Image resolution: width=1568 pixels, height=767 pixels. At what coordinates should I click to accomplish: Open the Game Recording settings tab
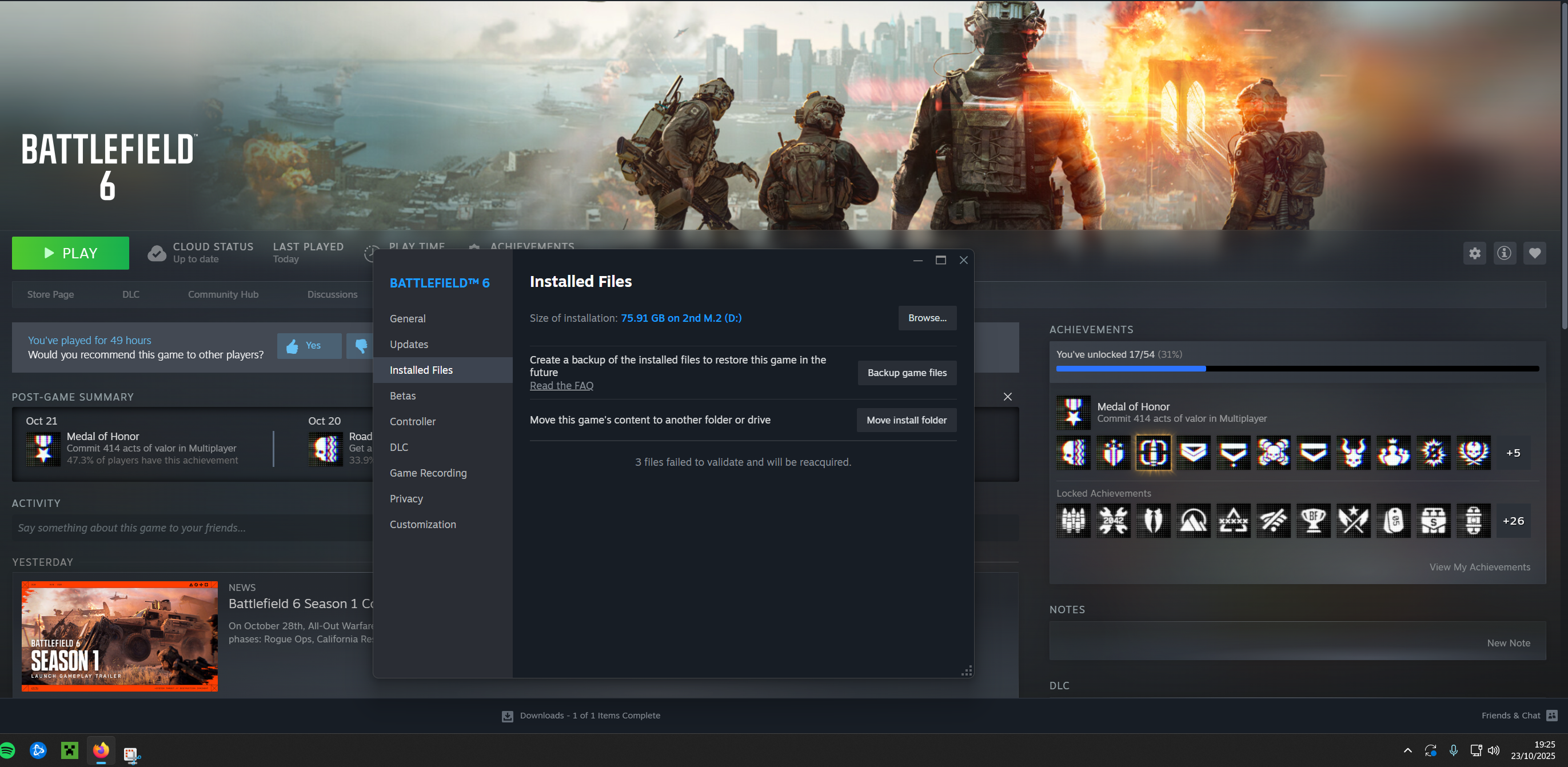click(428, 473)
